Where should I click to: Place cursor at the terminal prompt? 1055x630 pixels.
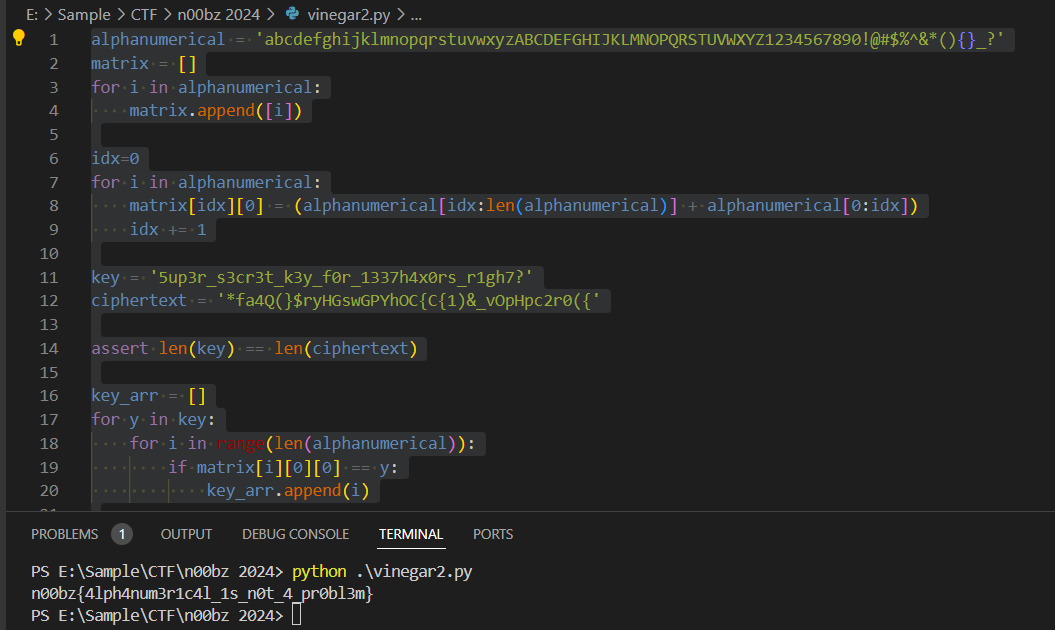point(296,616)
